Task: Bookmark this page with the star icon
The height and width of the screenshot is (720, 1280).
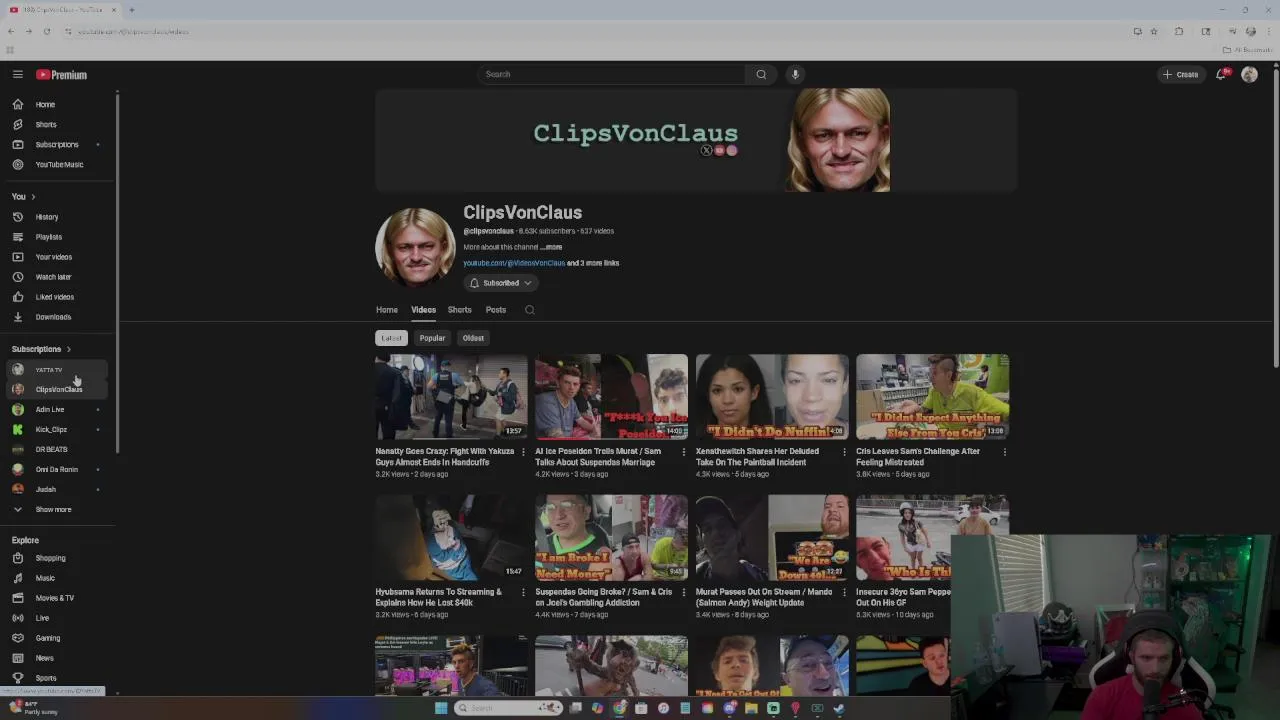Action: pyautogui.click(x=1154, y=31)
